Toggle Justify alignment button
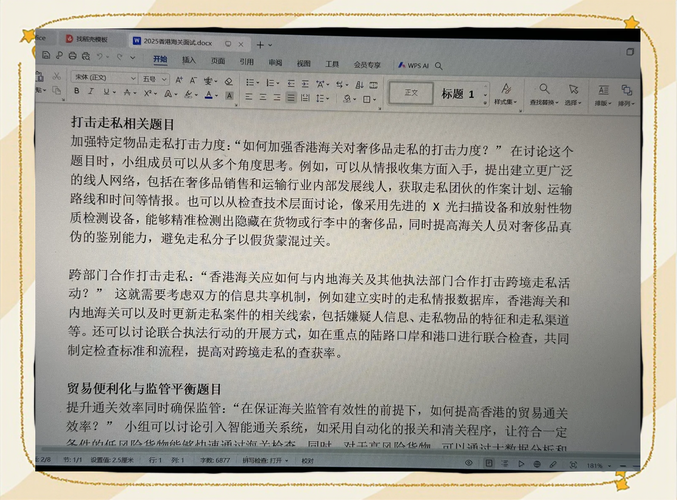677x500 pixels. tap(291, 98)
